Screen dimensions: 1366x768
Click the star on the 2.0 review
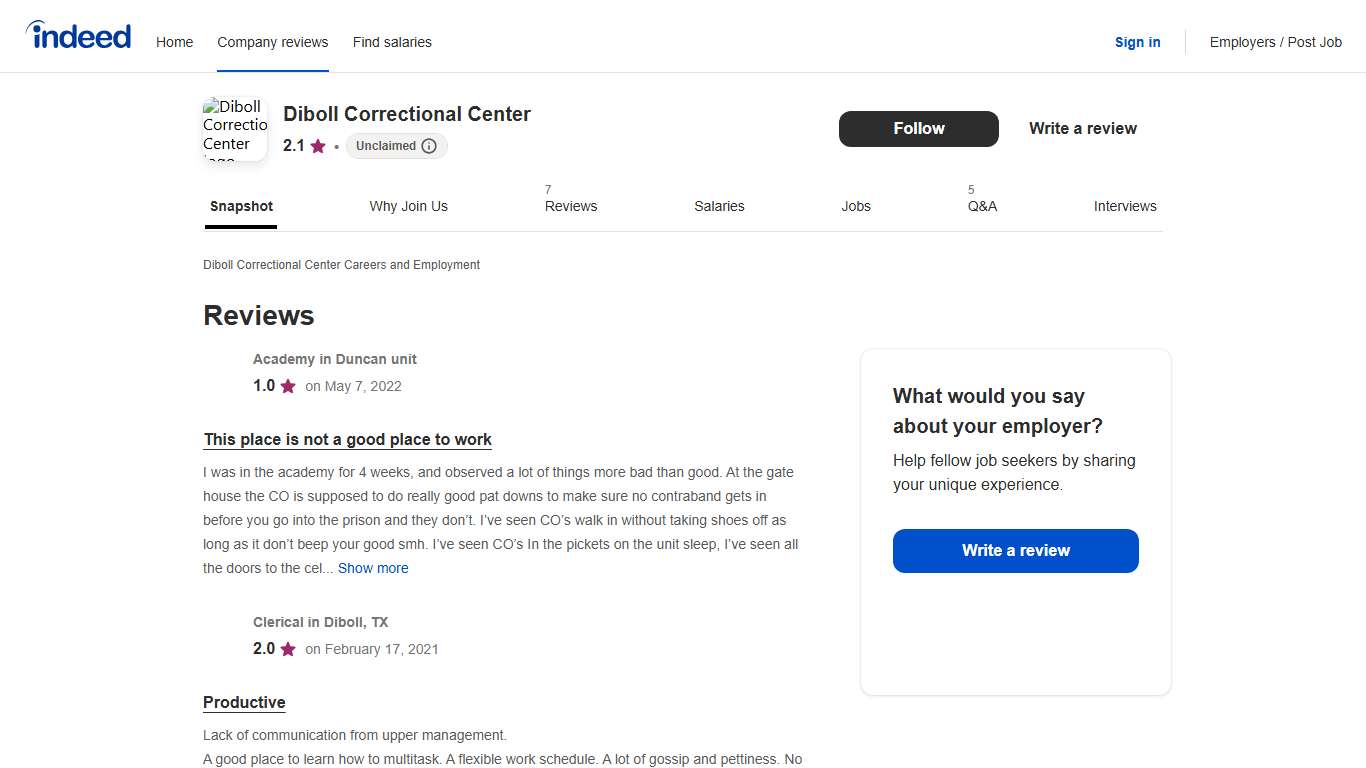coord(288,649)
